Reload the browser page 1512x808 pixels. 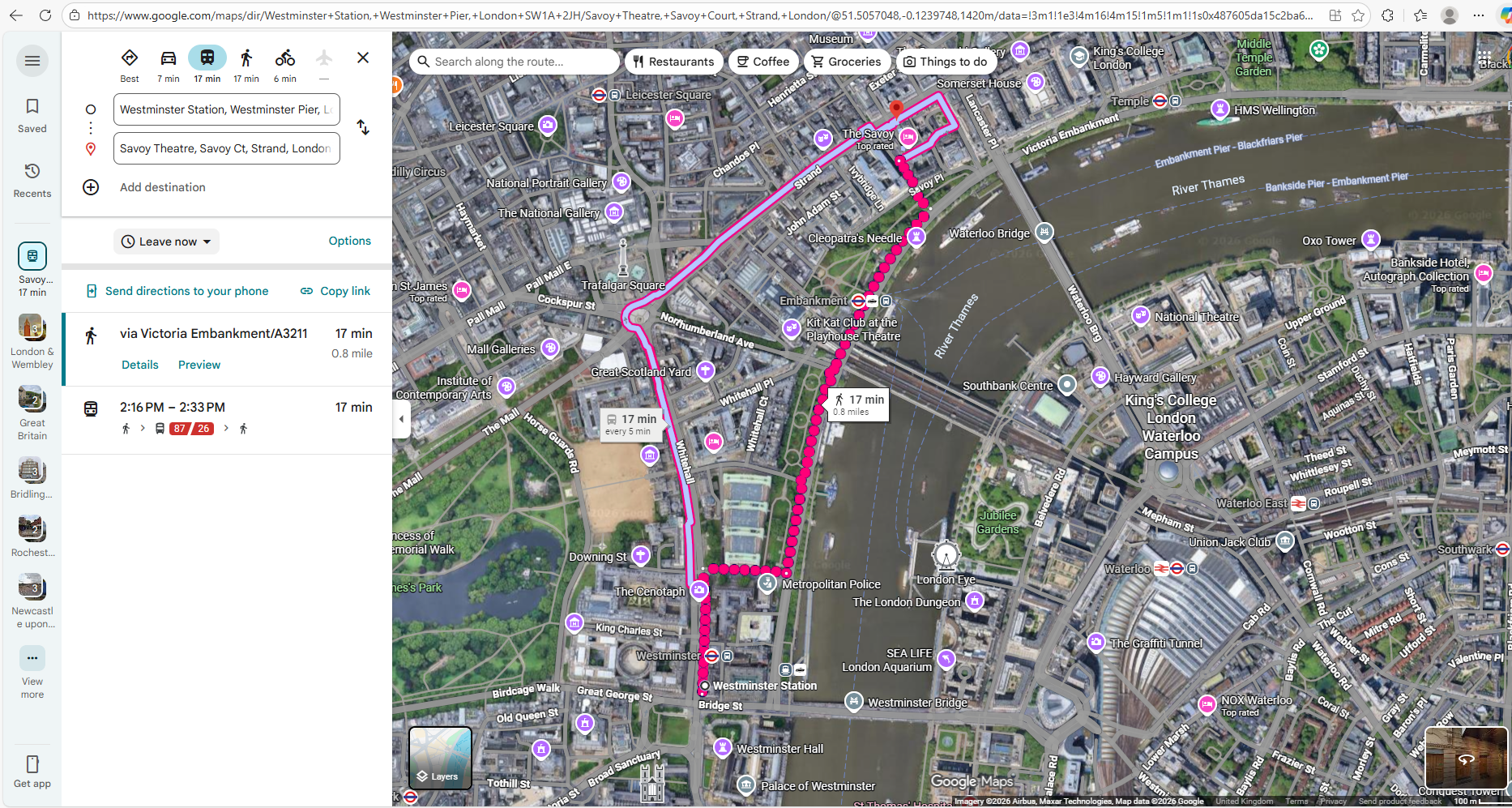(45, 15)
